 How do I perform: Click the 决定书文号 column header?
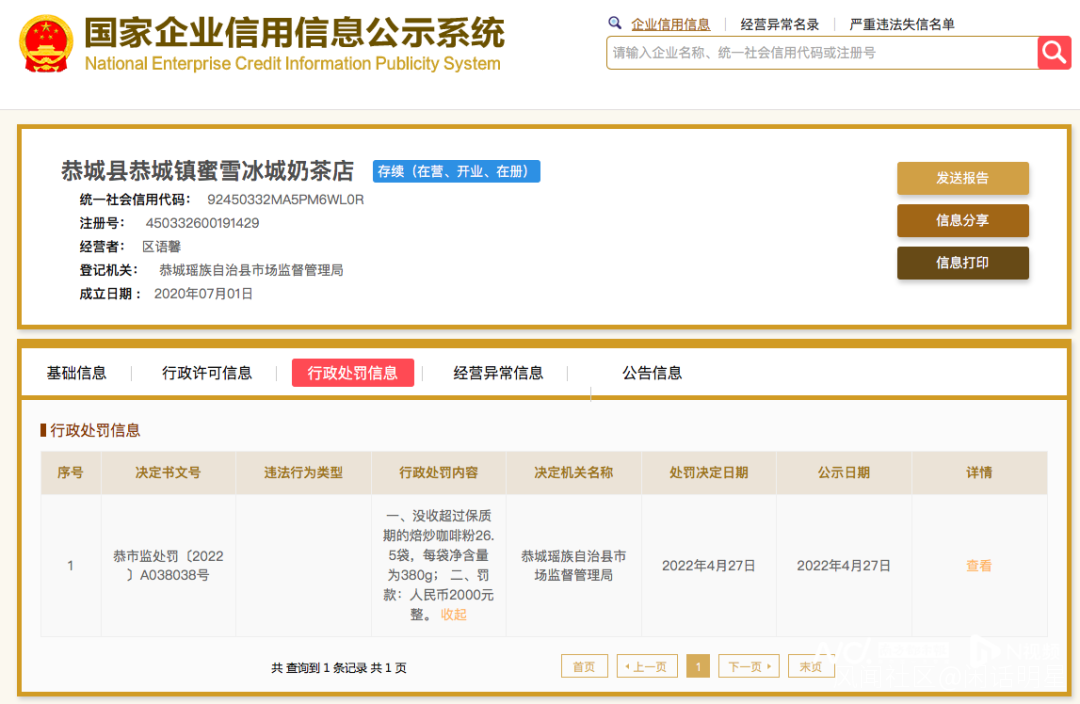(168, 473)
